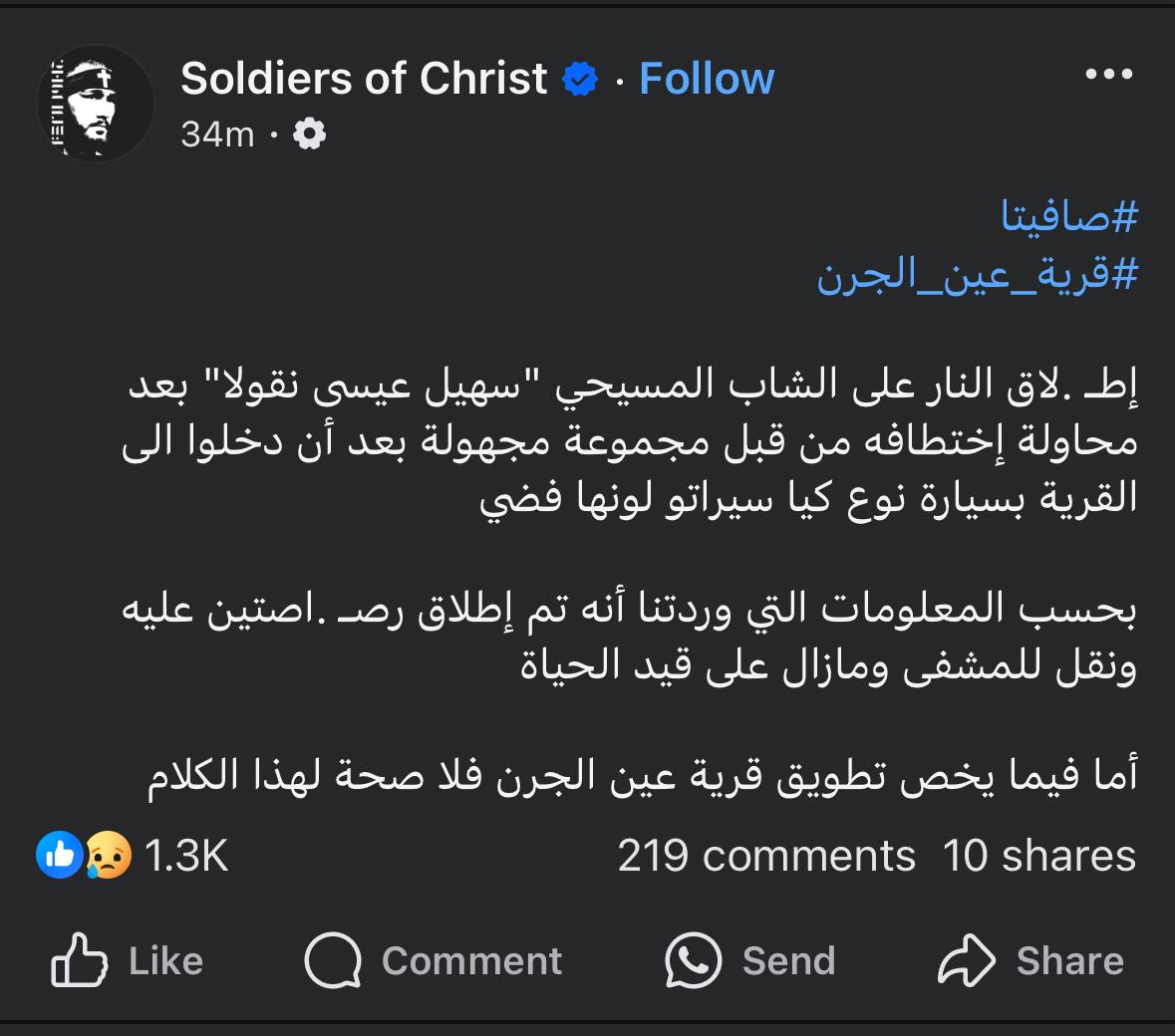Open the #قرية_عين_الجرن hashtag
Viewport: 1175px width, 1036px height.
click(977, 275)
